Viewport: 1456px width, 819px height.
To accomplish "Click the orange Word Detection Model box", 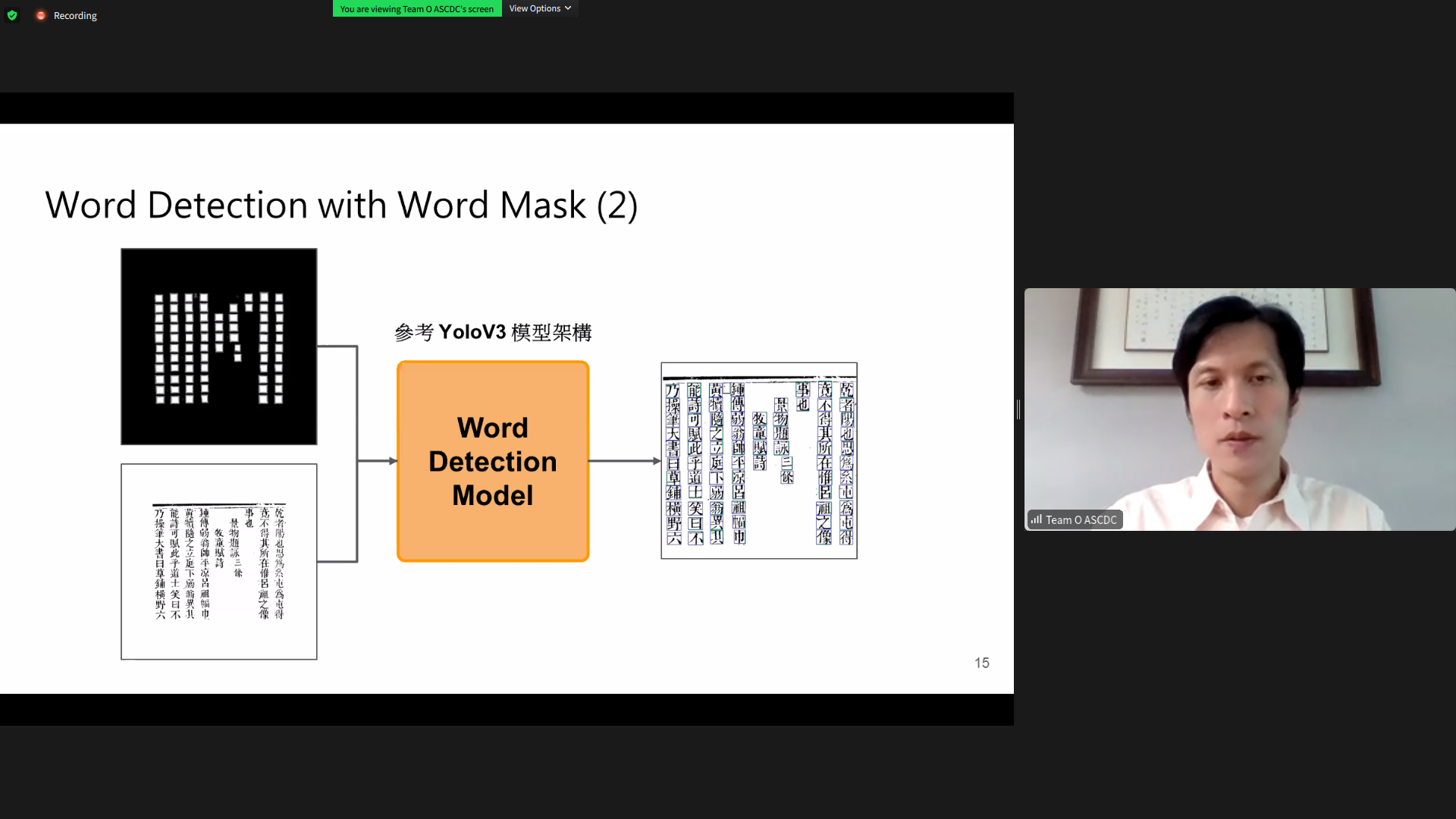I will coord(493,461).
